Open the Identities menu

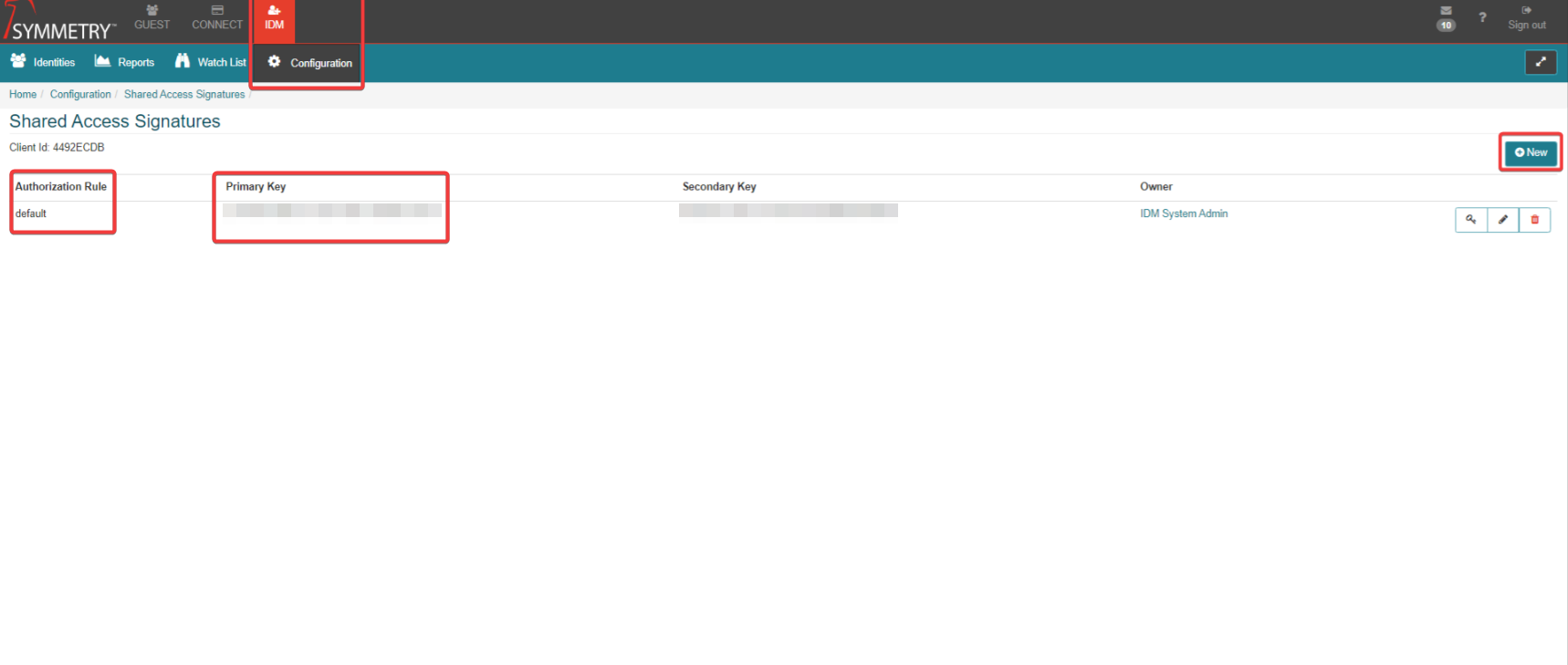point(43,62)
